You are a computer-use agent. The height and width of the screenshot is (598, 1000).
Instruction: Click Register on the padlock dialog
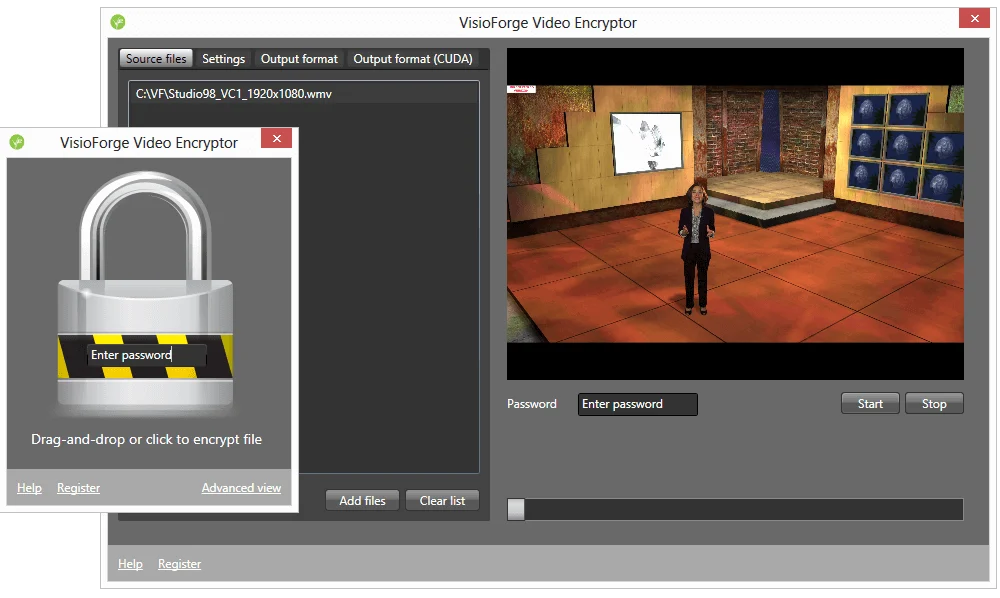(x=78, y=487)
